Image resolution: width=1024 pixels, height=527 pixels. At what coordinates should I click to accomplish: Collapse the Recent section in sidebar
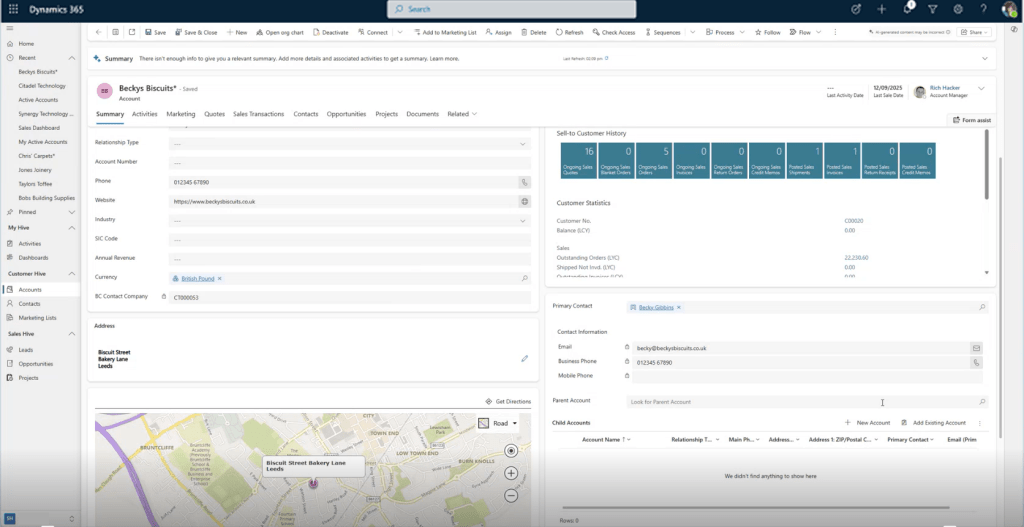pyautogui.click(x=72, y=58)
